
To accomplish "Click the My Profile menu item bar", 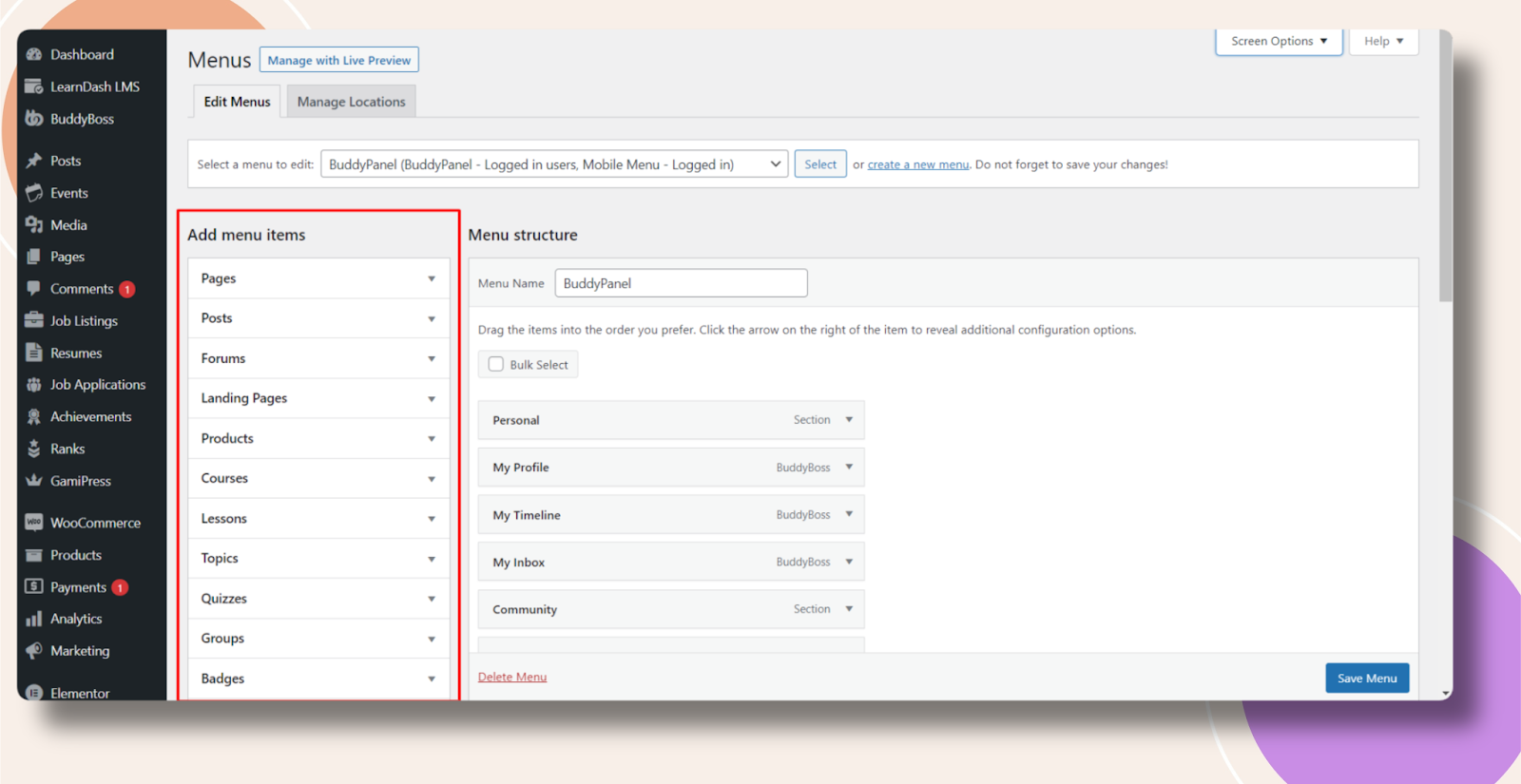I will pyautogui.click(x=671, y=468).
